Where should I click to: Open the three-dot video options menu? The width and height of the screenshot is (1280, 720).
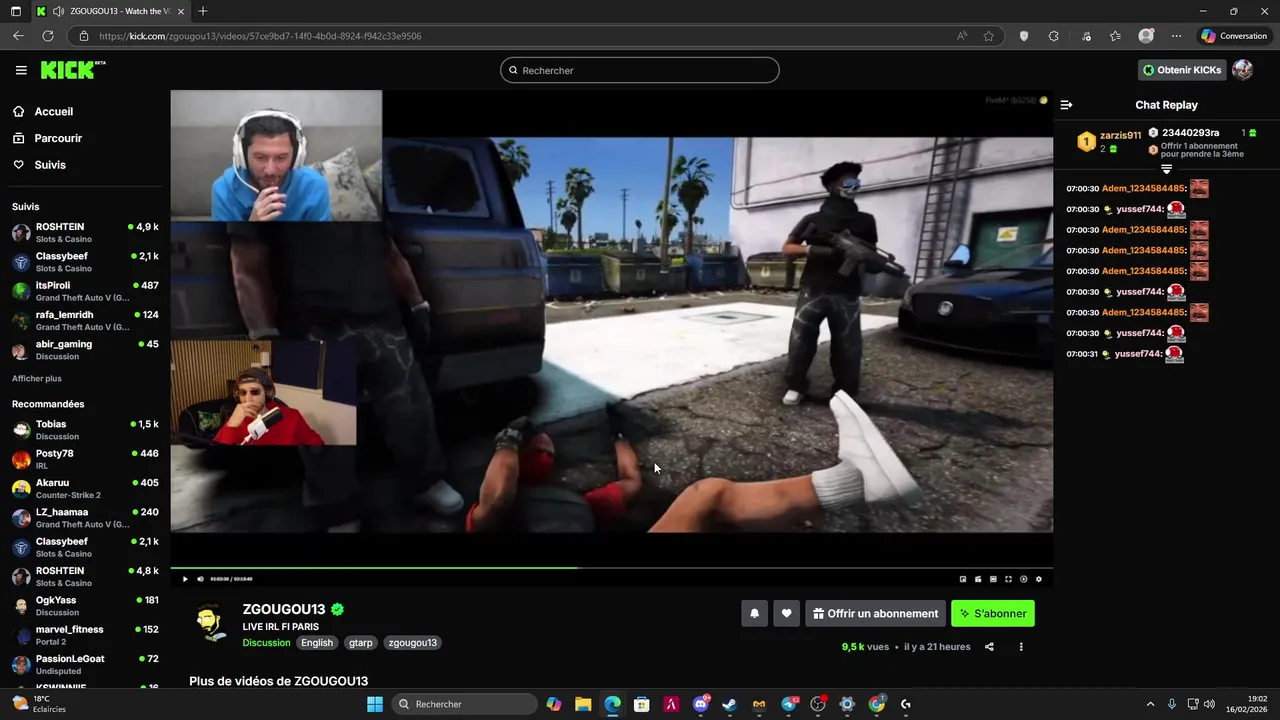(1021, 647)
